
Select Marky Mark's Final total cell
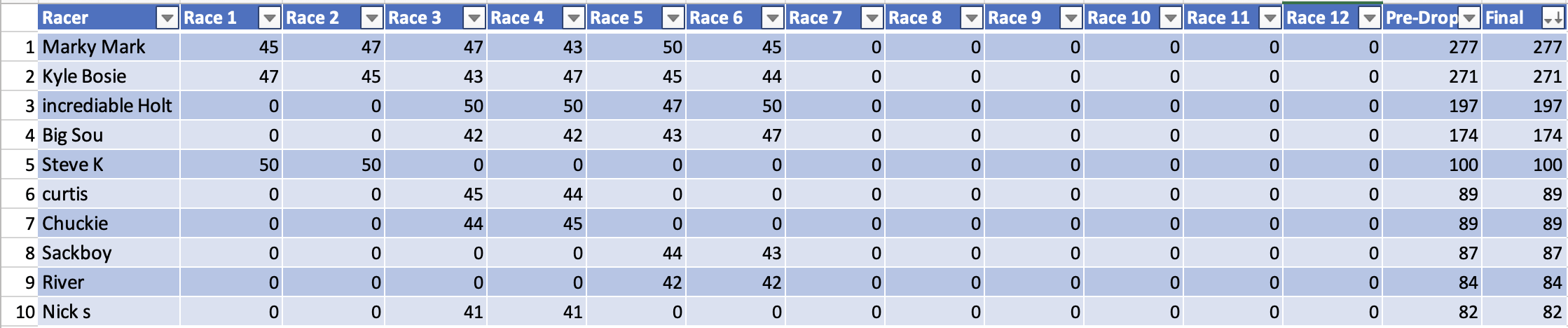coord(1524,47)
